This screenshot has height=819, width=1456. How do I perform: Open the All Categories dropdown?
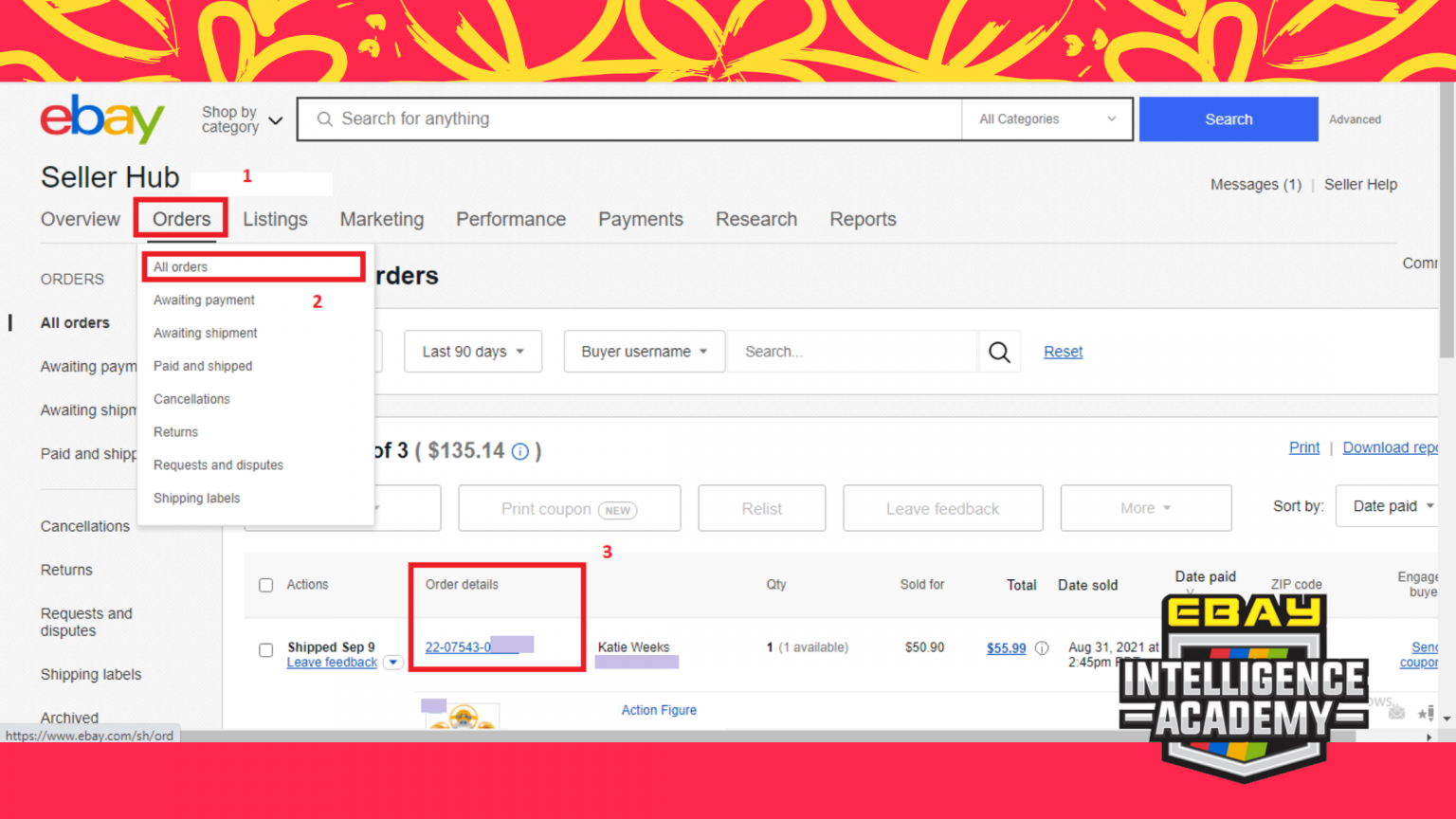(1046, 119)
